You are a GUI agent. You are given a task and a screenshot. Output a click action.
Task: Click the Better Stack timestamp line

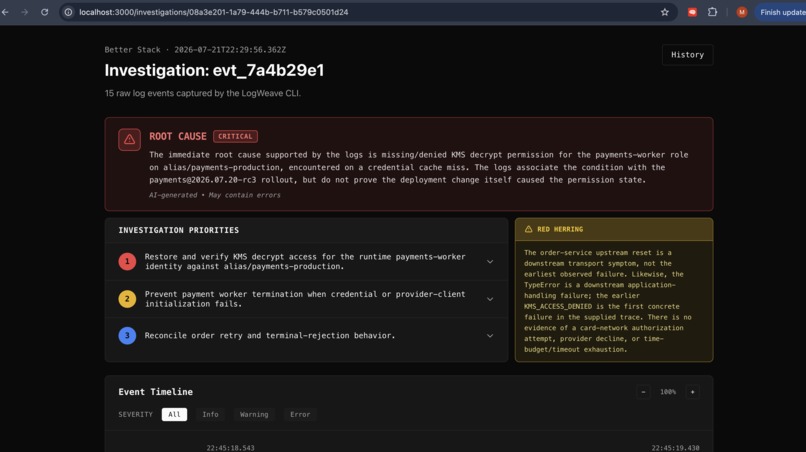[195, 50]
